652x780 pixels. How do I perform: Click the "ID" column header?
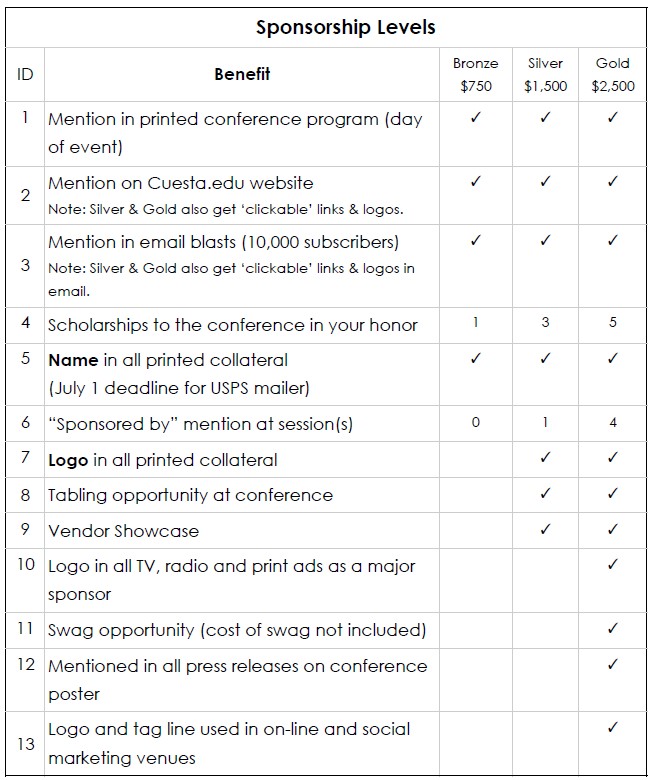pyautogui.click(x=25, y=74)
